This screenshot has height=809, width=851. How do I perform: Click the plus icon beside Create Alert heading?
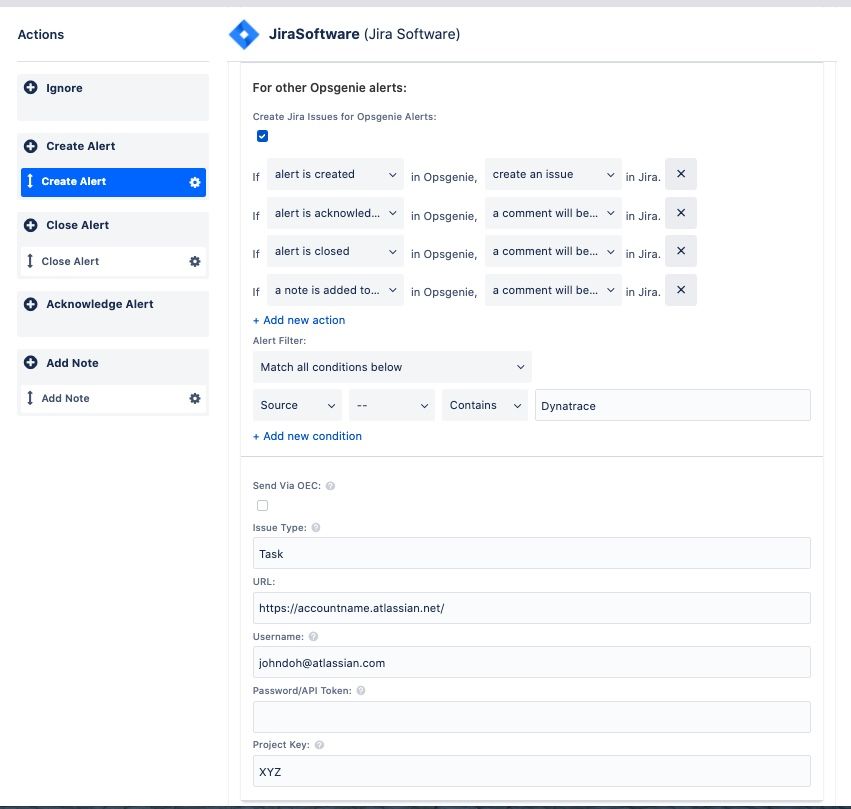point(31,146)
